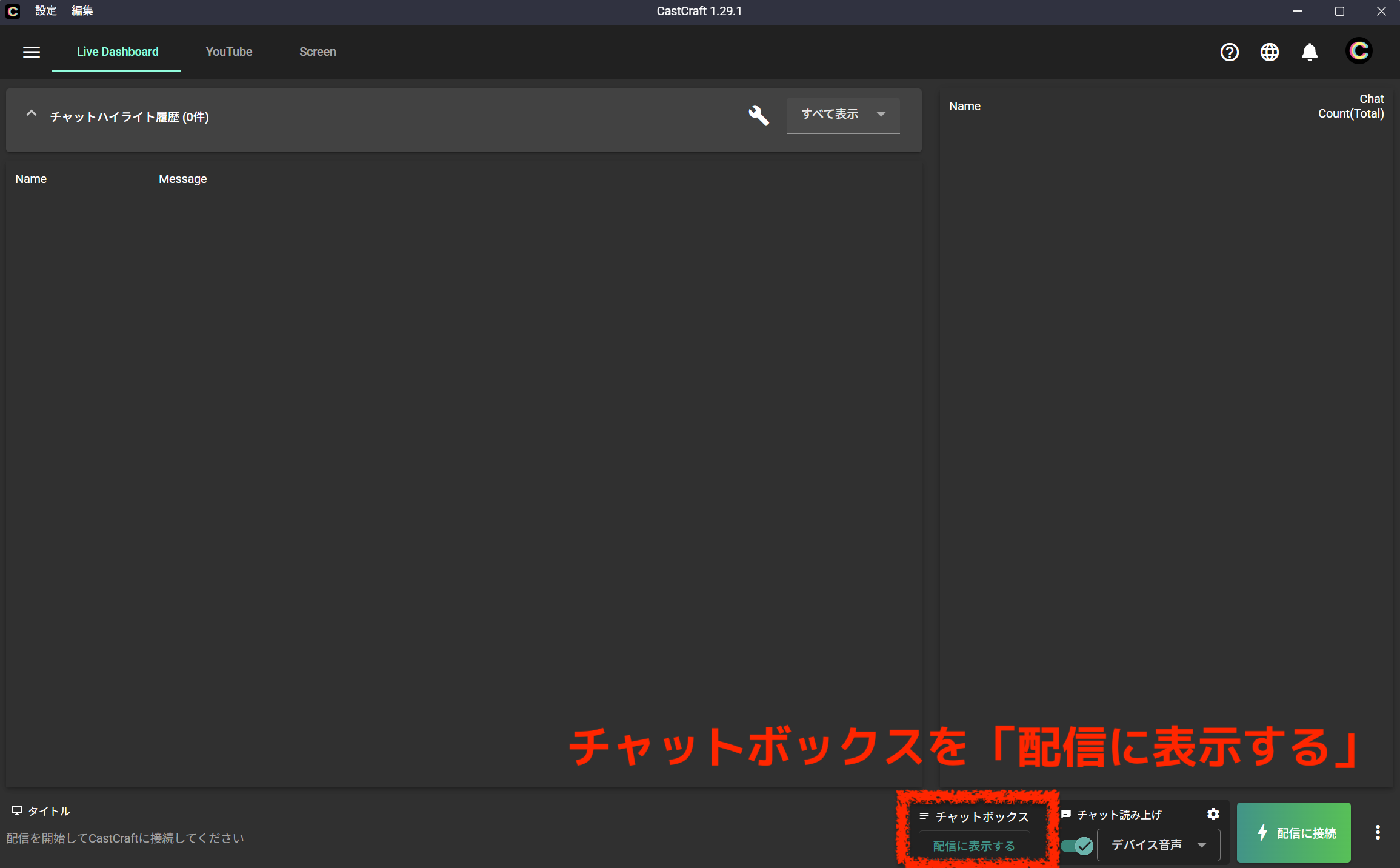Open the help question mark icon
1400x868 pixels.
tap(1229, 52)
